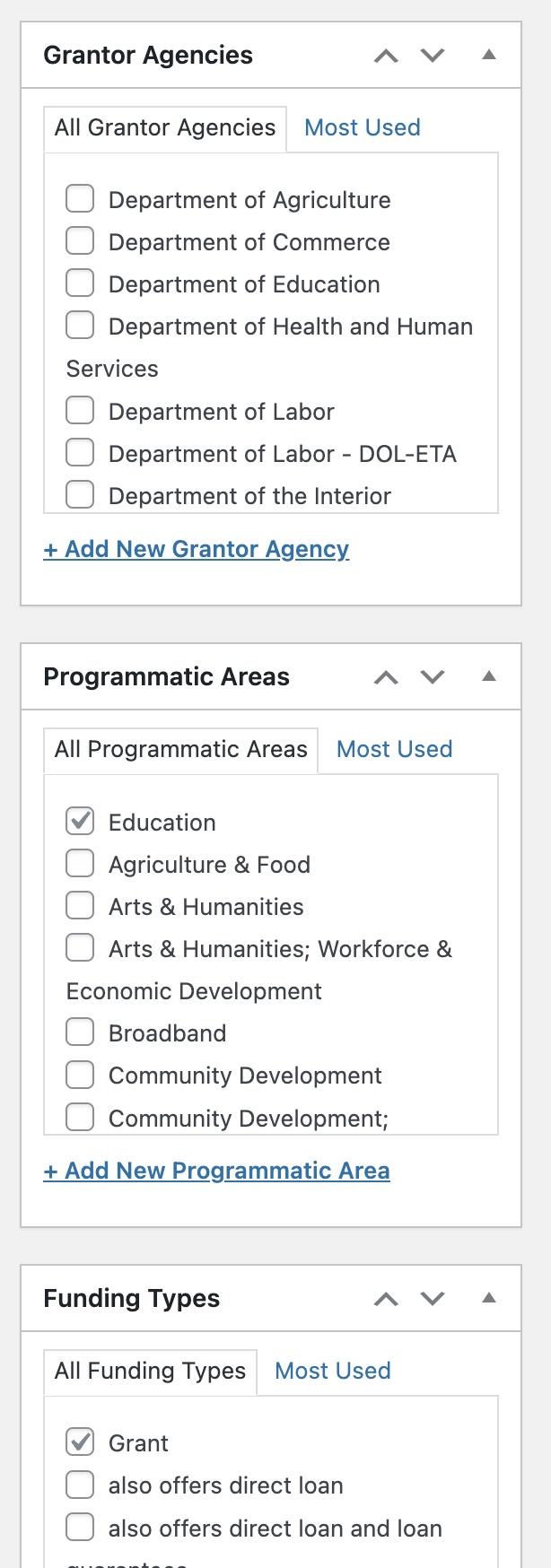Move Grantor Agencies panel down
This screenshot has width=551, height=1568.
tap(433, 56)
